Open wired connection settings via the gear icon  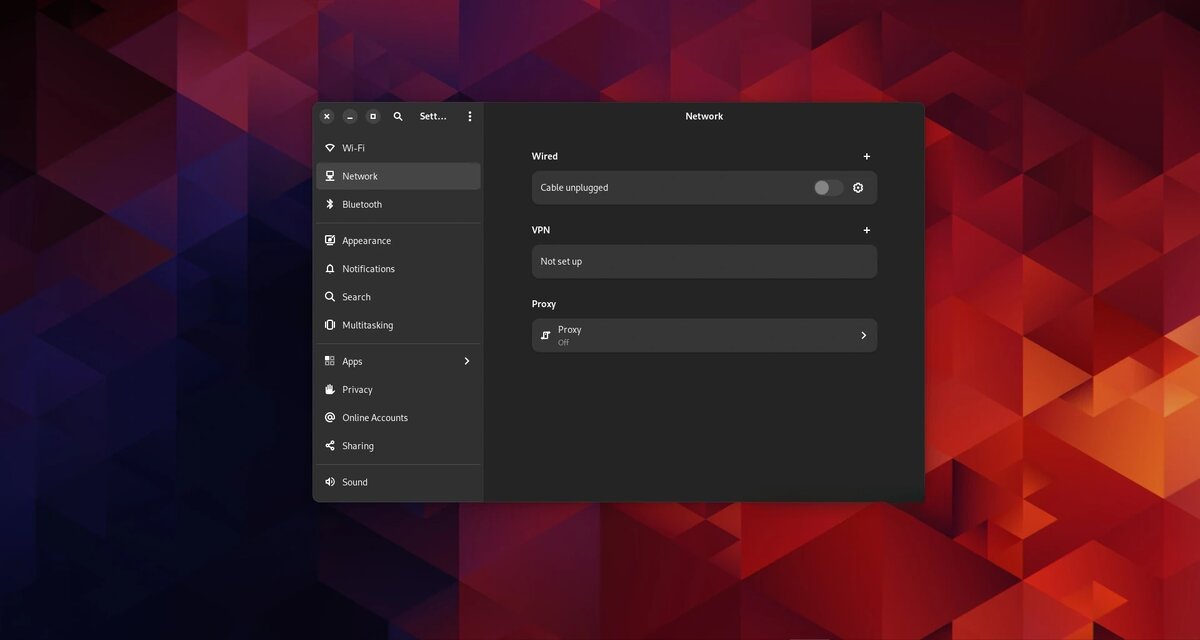coord(857,187)
